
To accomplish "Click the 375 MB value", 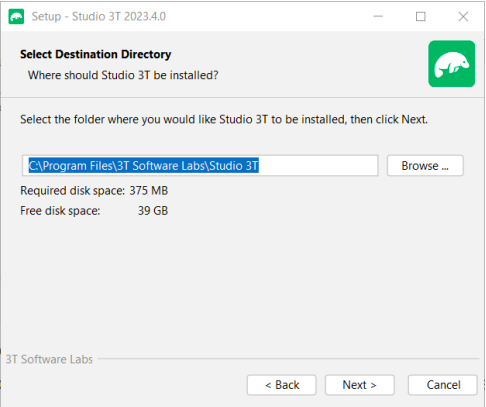I will point(149,191).
